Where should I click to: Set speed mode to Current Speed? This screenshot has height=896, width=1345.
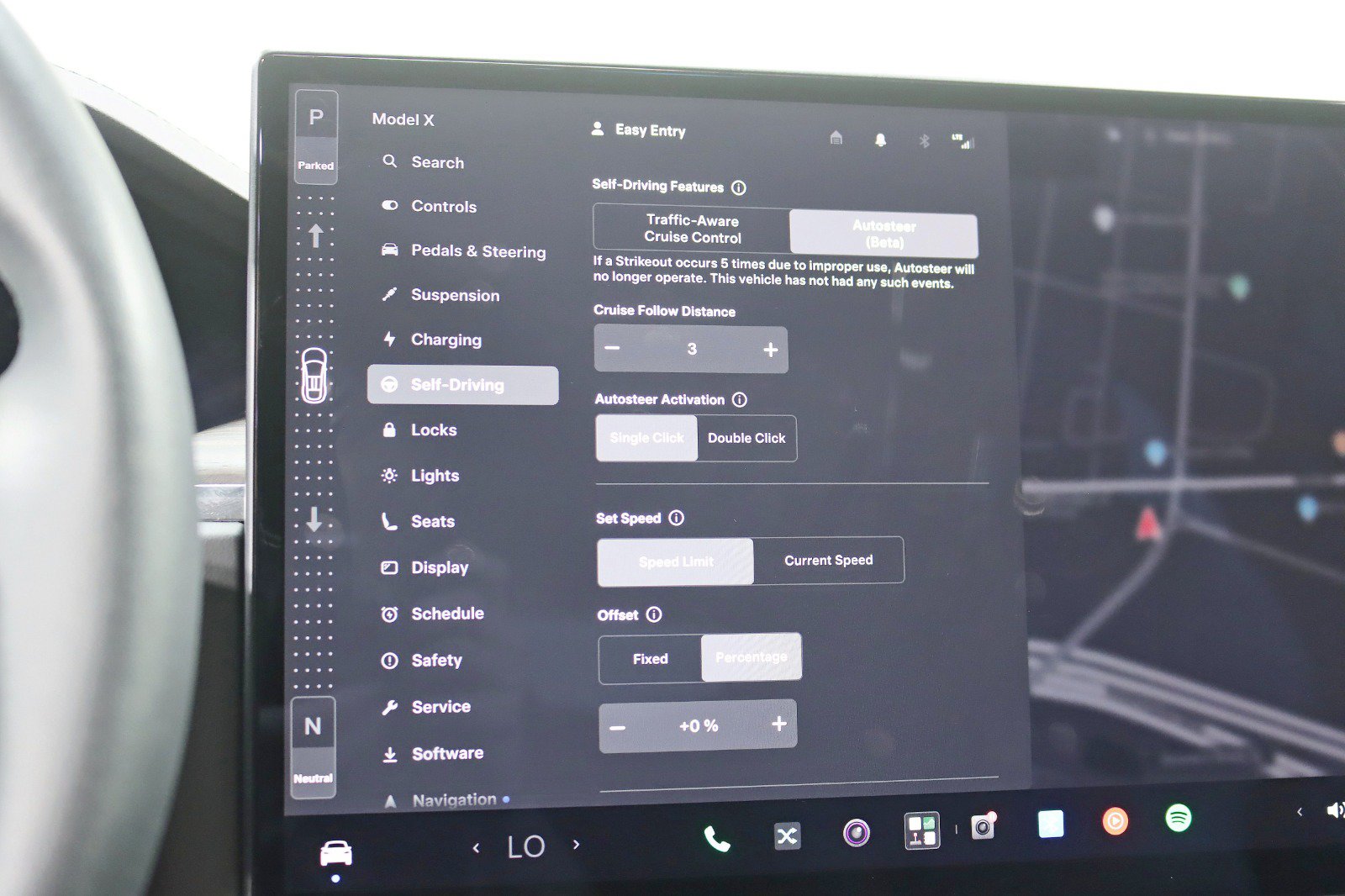point(828,561)
